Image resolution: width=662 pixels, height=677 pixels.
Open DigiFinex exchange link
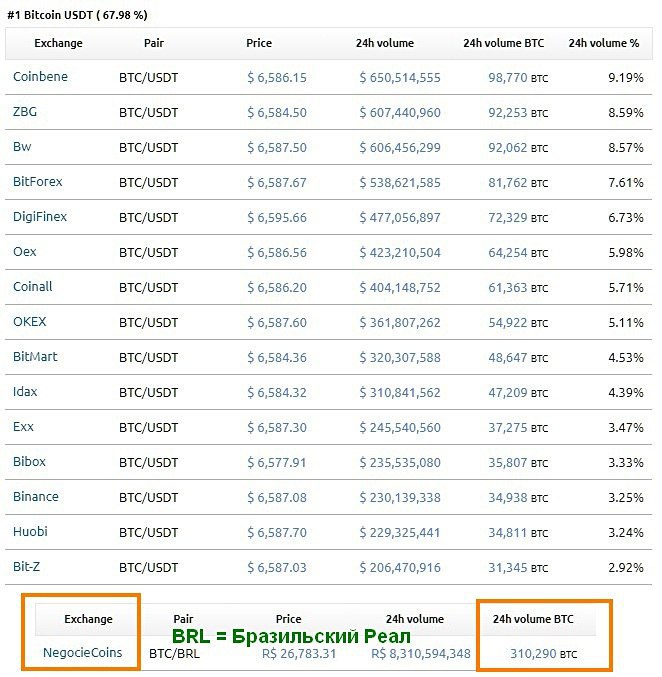(x=40, y=217)
